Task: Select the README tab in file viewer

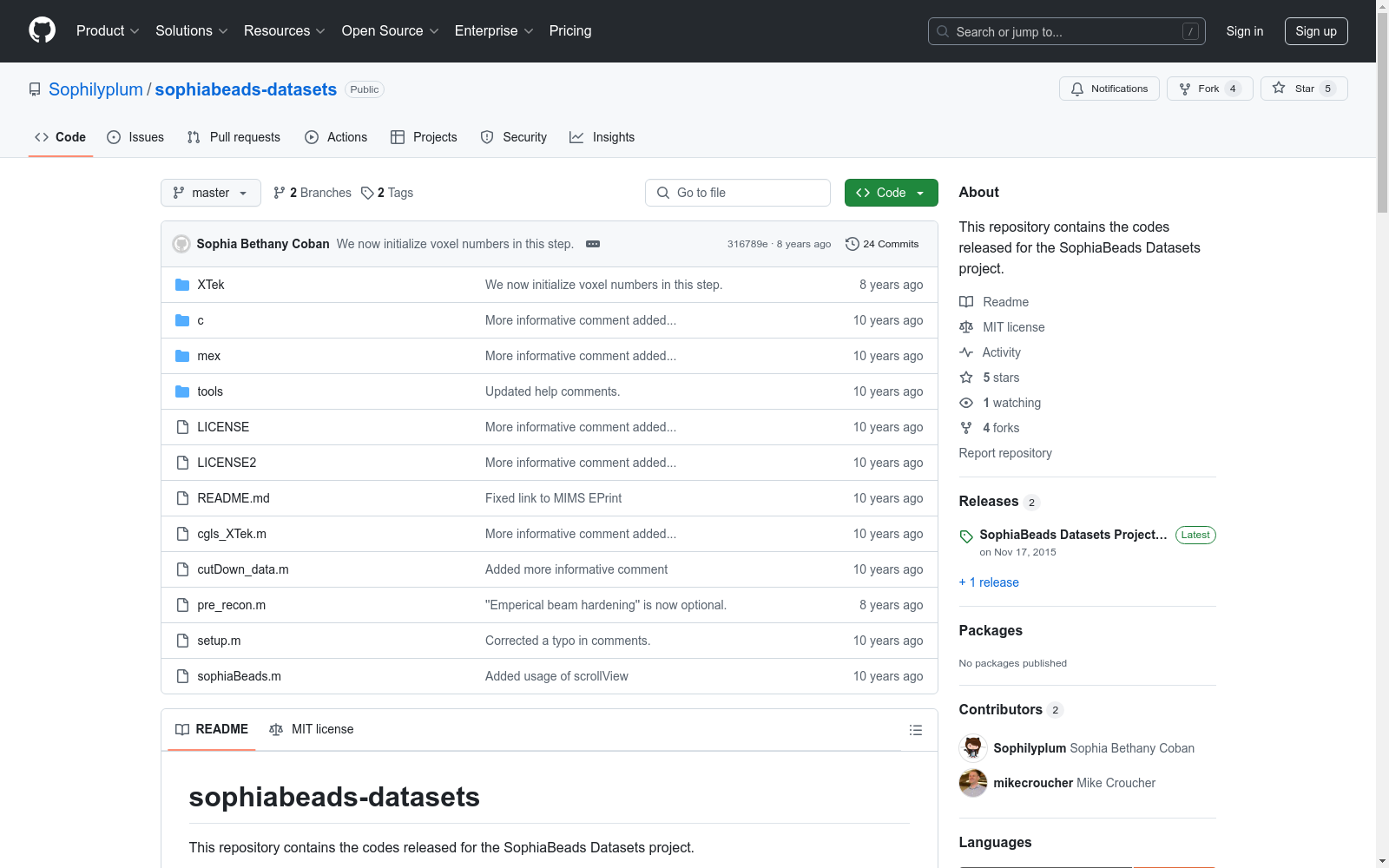Action: (212, 729)
